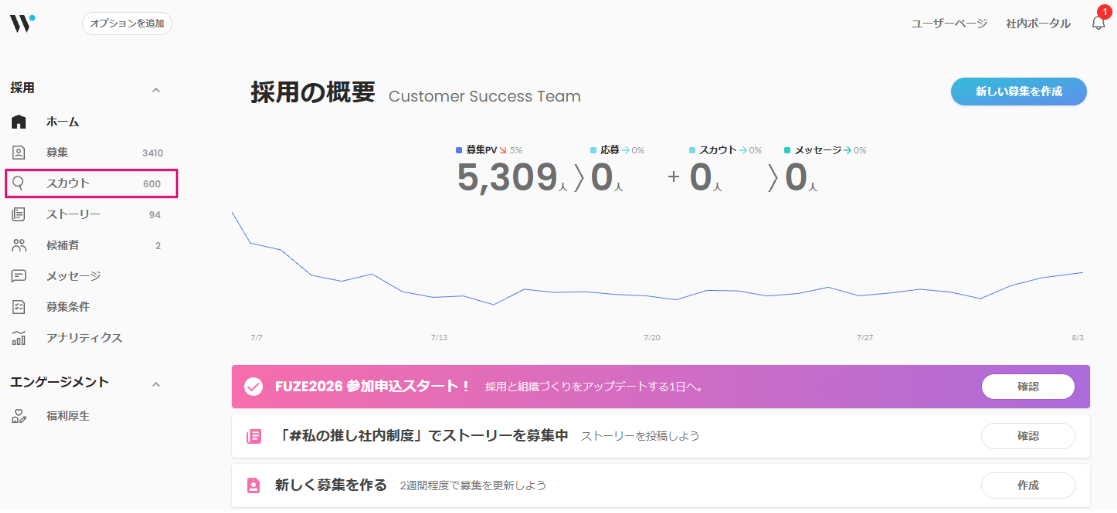Viewport: 1117px width, 513px height.
Task: Click the 新しい募集を作成 button
Action: click(1019, 91)
